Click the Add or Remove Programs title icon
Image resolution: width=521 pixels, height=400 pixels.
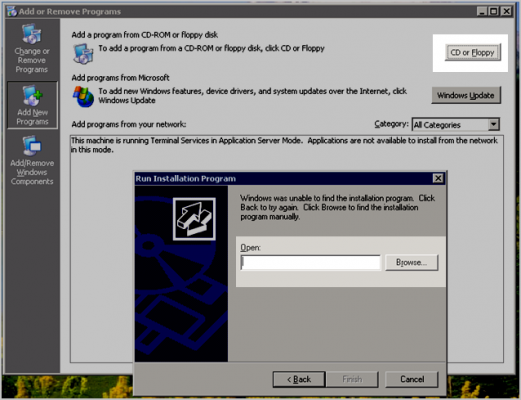(x=12, y=11)
